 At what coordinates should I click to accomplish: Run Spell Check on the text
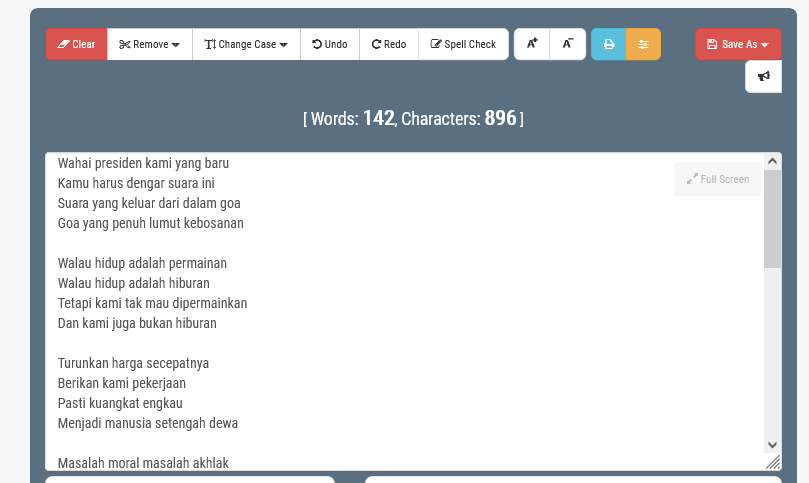pos(463,44)
